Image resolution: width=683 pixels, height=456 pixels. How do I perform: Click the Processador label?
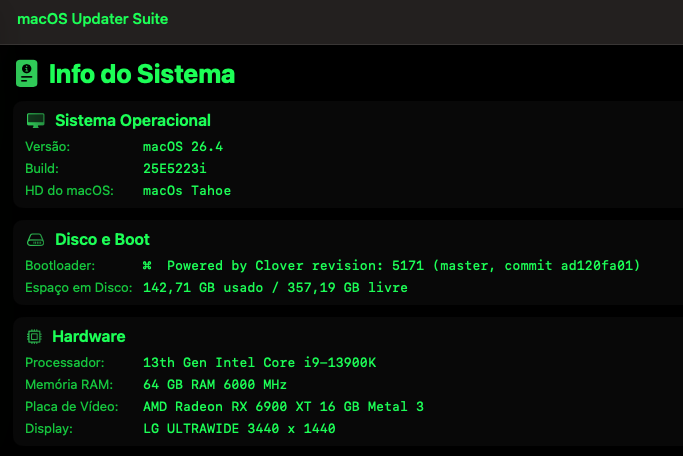point(65,362)
